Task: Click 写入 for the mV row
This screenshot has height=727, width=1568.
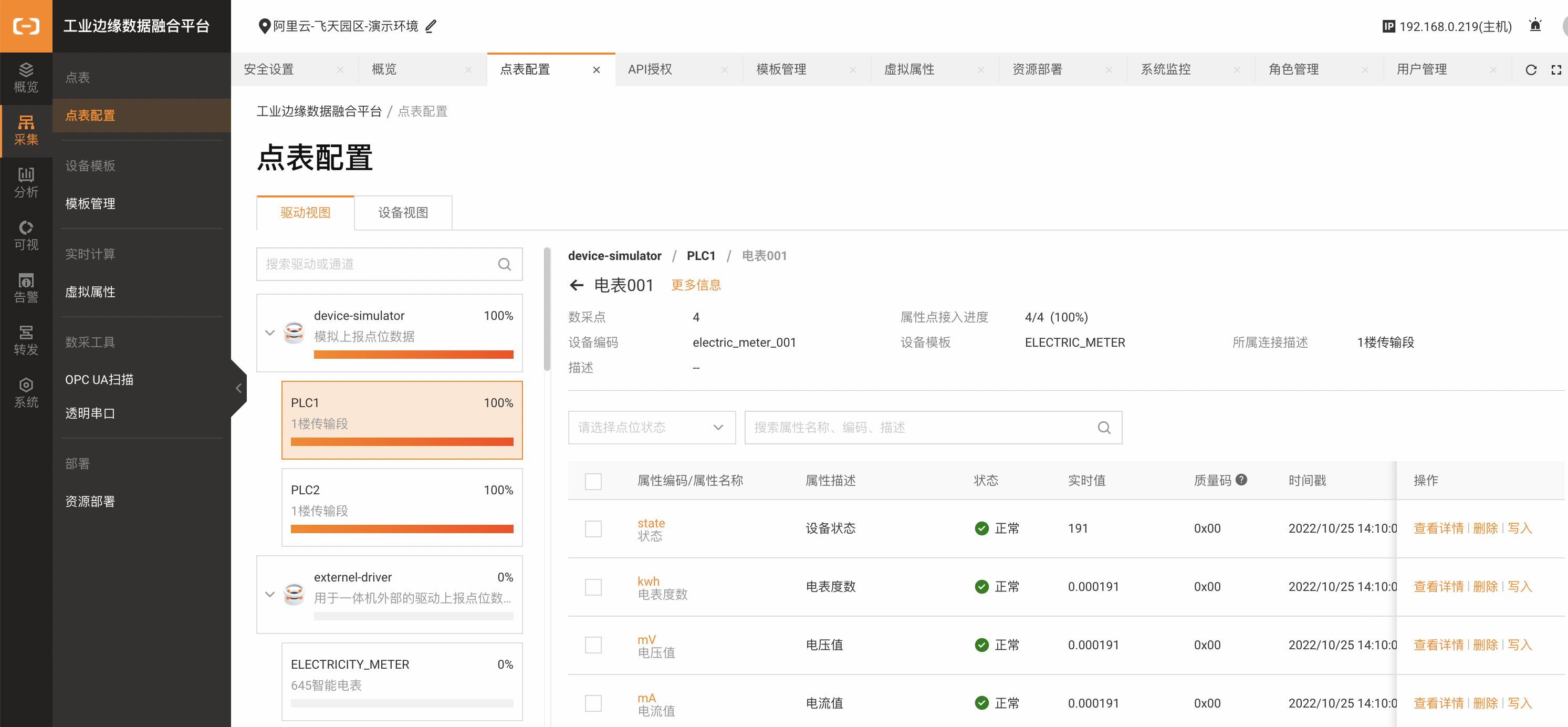Action: (x=1519, y=645)
